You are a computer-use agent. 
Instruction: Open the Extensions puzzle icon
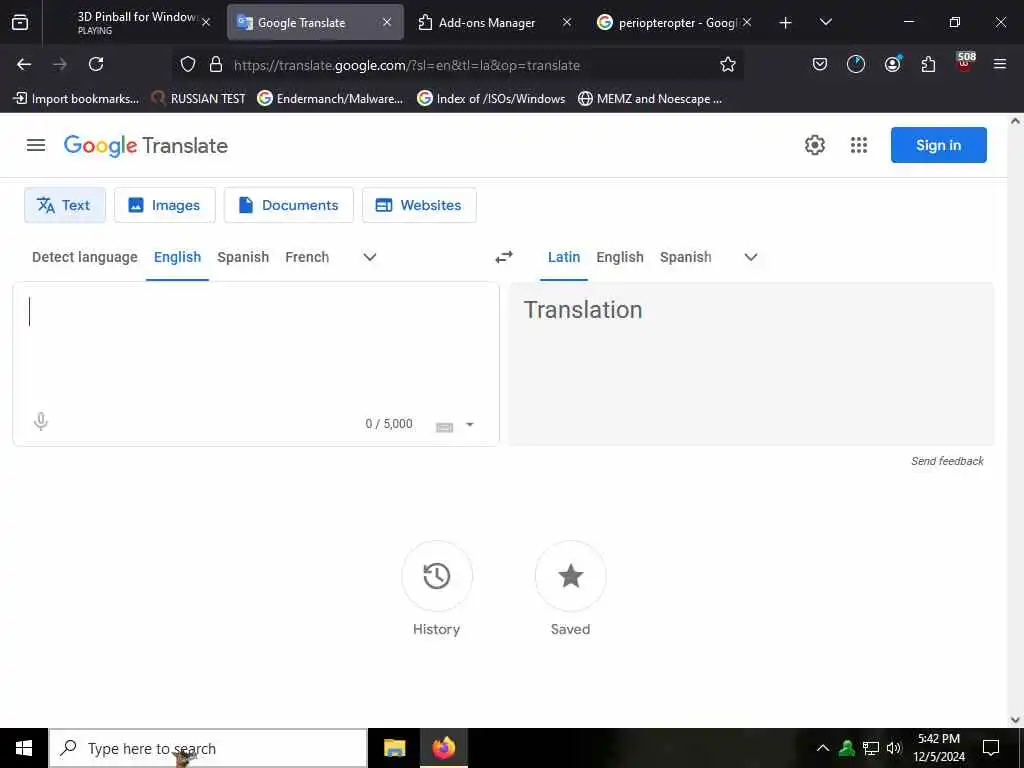click(x=928, y=64)
